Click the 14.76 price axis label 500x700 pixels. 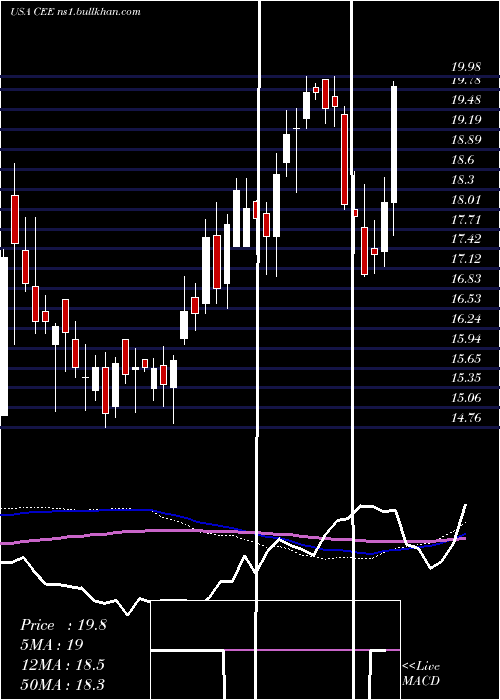click(466, 418)
